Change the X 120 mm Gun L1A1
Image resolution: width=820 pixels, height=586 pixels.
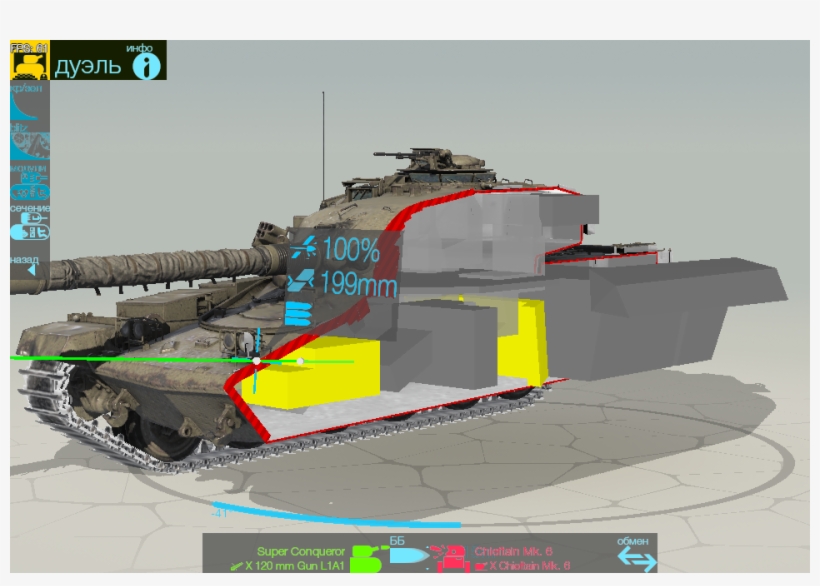tap(288, 566)
